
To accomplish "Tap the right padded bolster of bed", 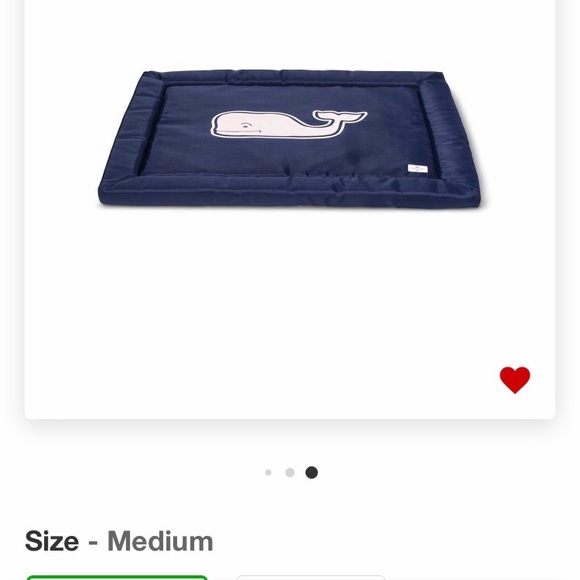I will [449, 133].
